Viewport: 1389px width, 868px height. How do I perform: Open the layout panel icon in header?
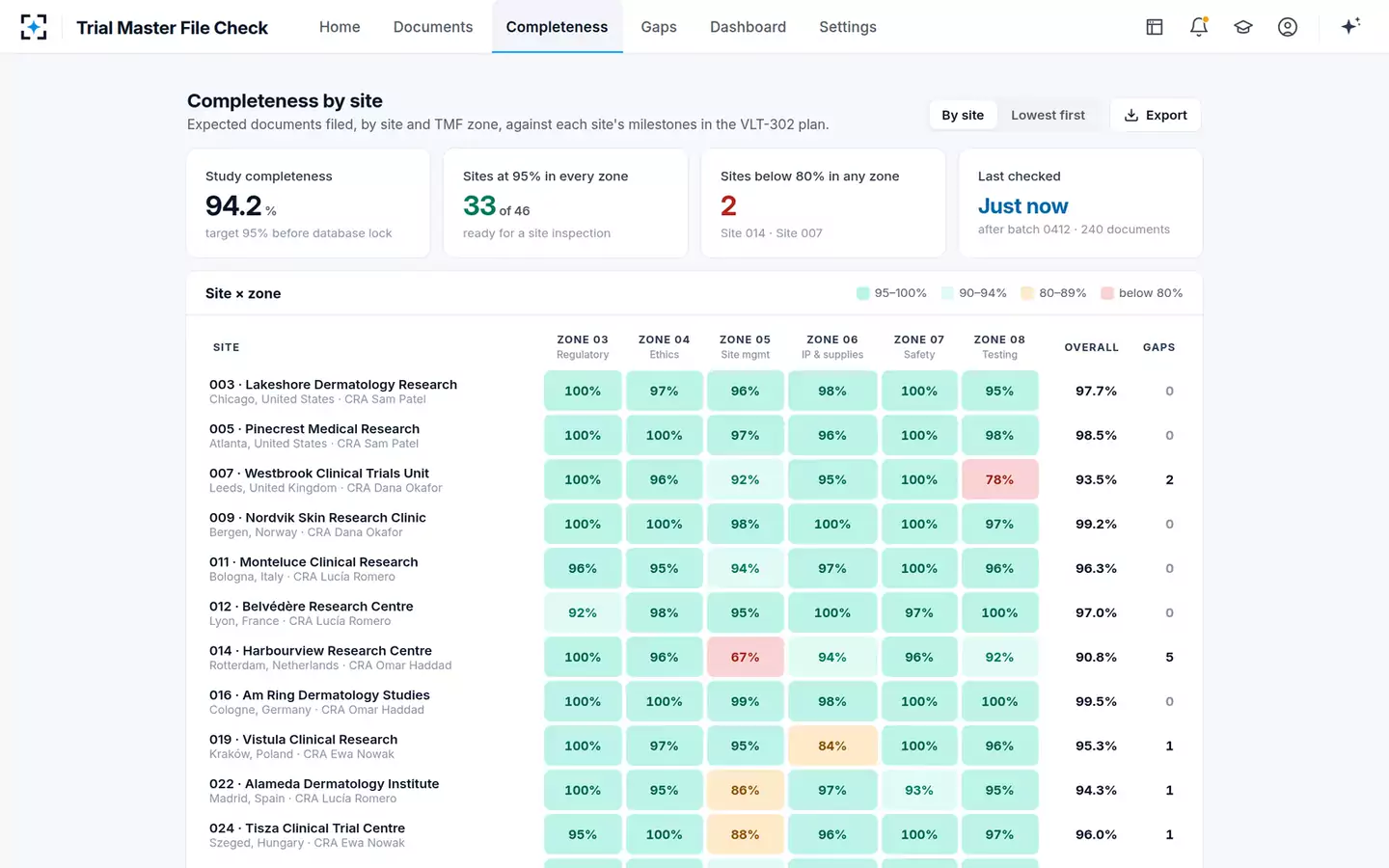click(x=1155, y=27)
